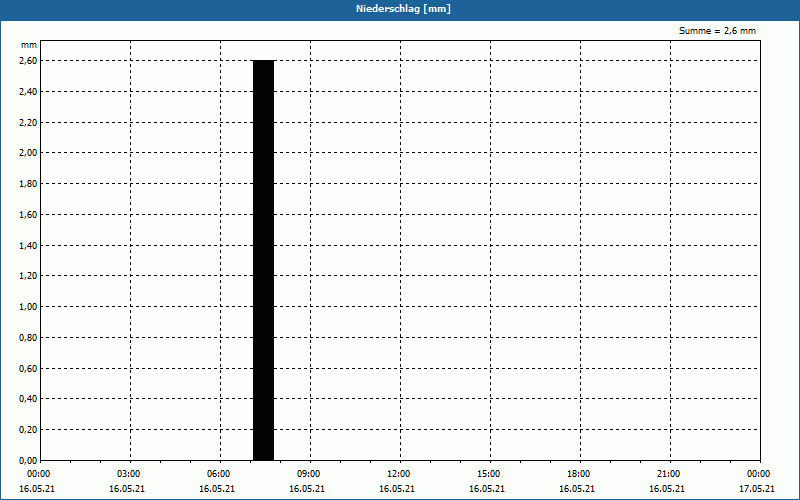Click the 16.05.21 date under 12:00
800x500 pixels.
click(397, 489)
